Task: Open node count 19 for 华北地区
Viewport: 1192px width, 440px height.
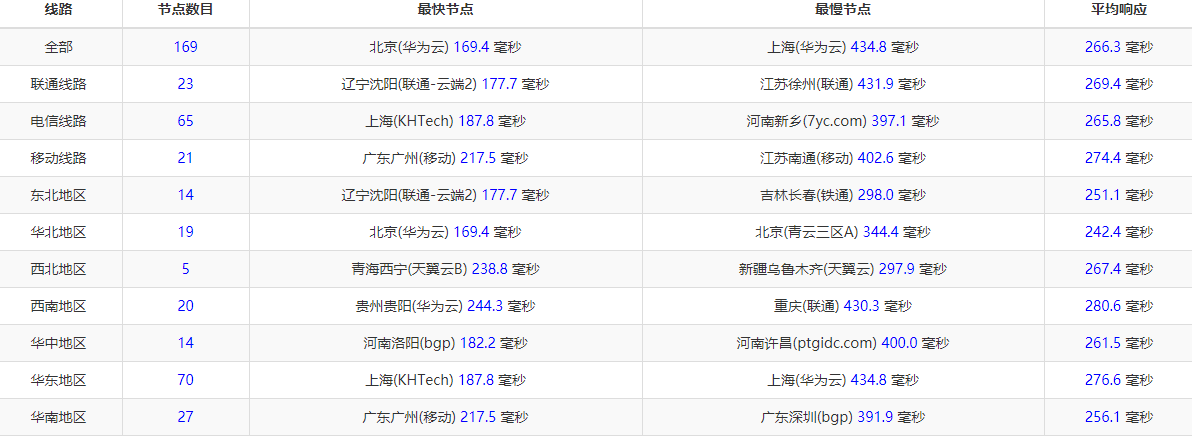Action: 185,233
